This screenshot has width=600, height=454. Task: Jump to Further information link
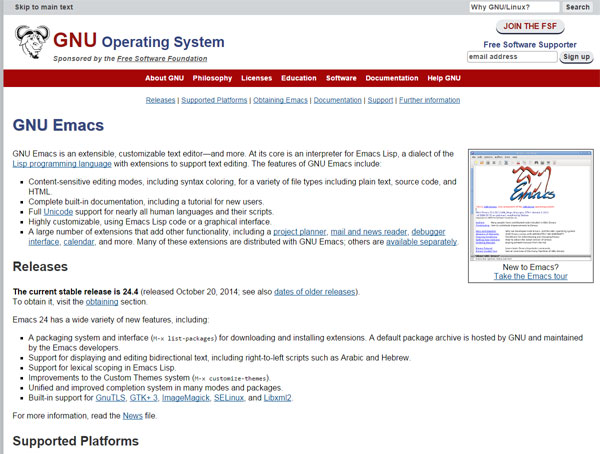click(x=430, y=100)
